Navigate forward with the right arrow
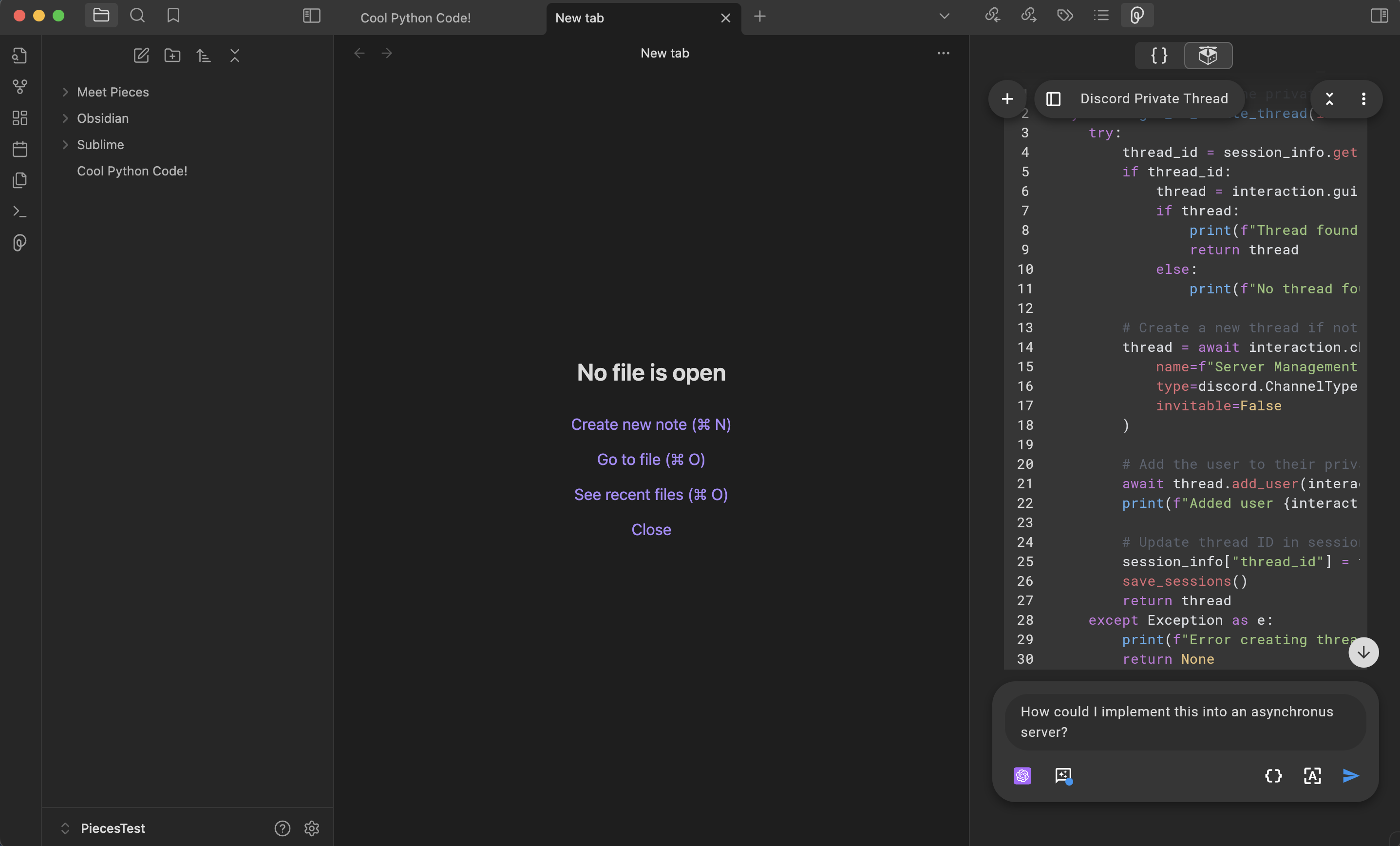 pos(387,53)
